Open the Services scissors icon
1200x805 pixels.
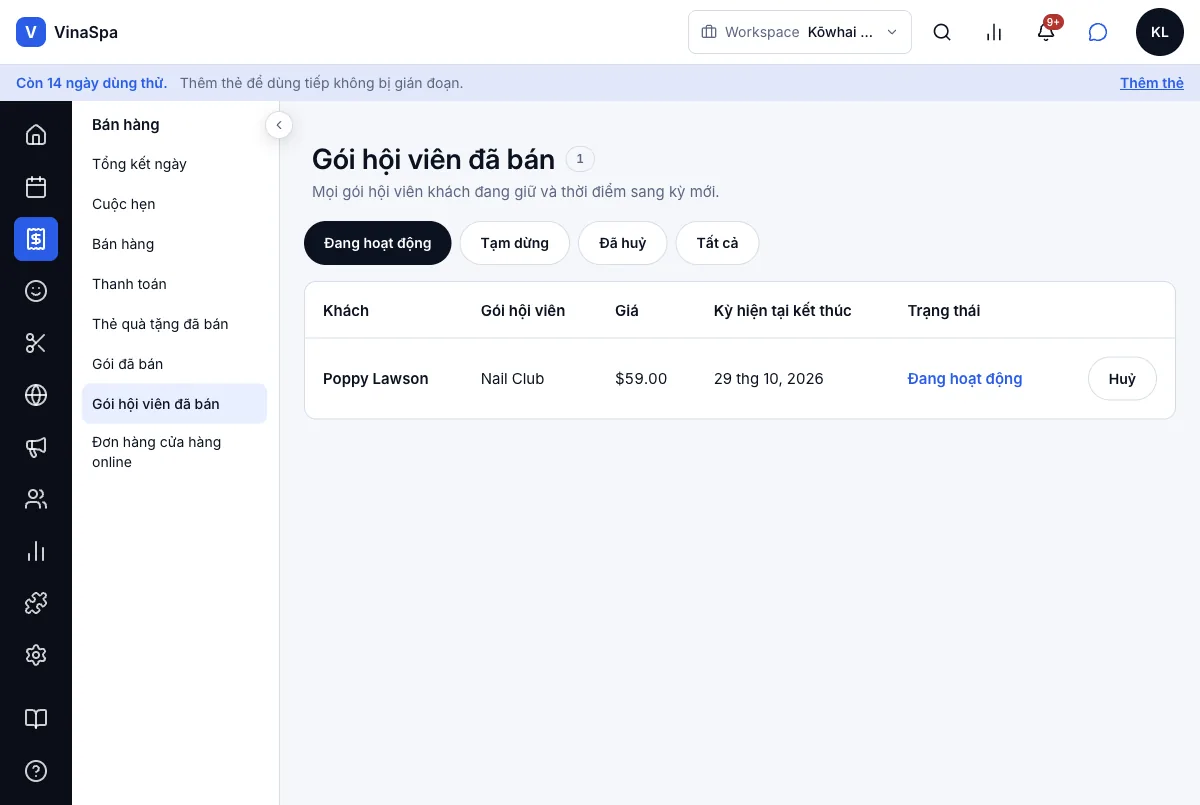coord(36,343)
